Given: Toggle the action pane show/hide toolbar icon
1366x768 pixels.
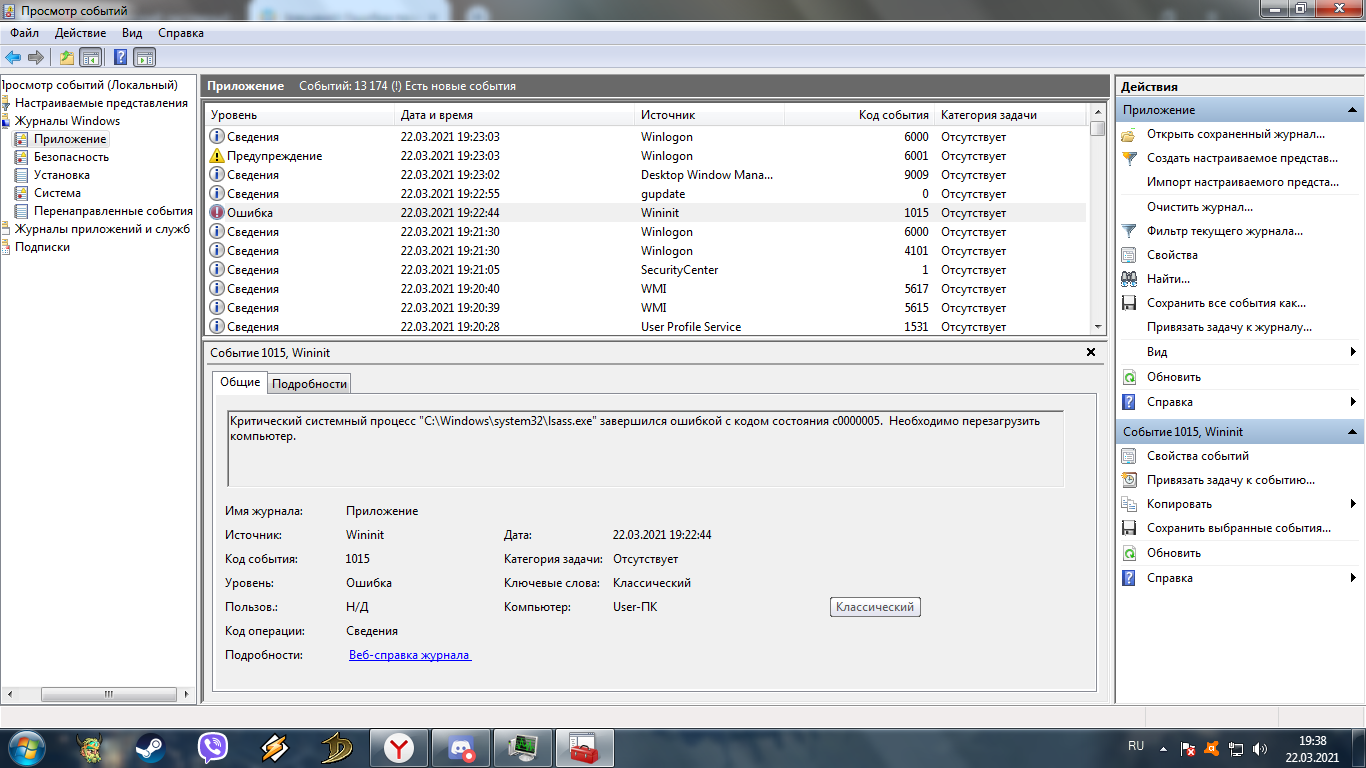Looking at the screenshot, I should tap(145, 57).
